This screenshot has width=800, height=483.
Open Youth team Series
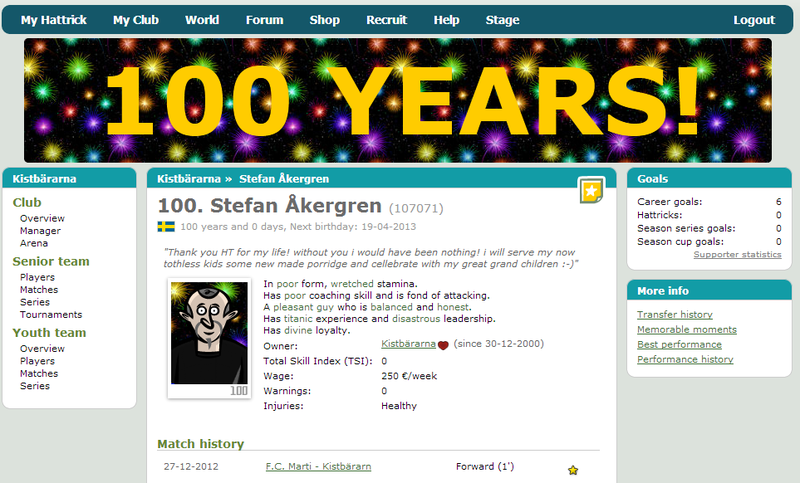[x=35, y=386]
